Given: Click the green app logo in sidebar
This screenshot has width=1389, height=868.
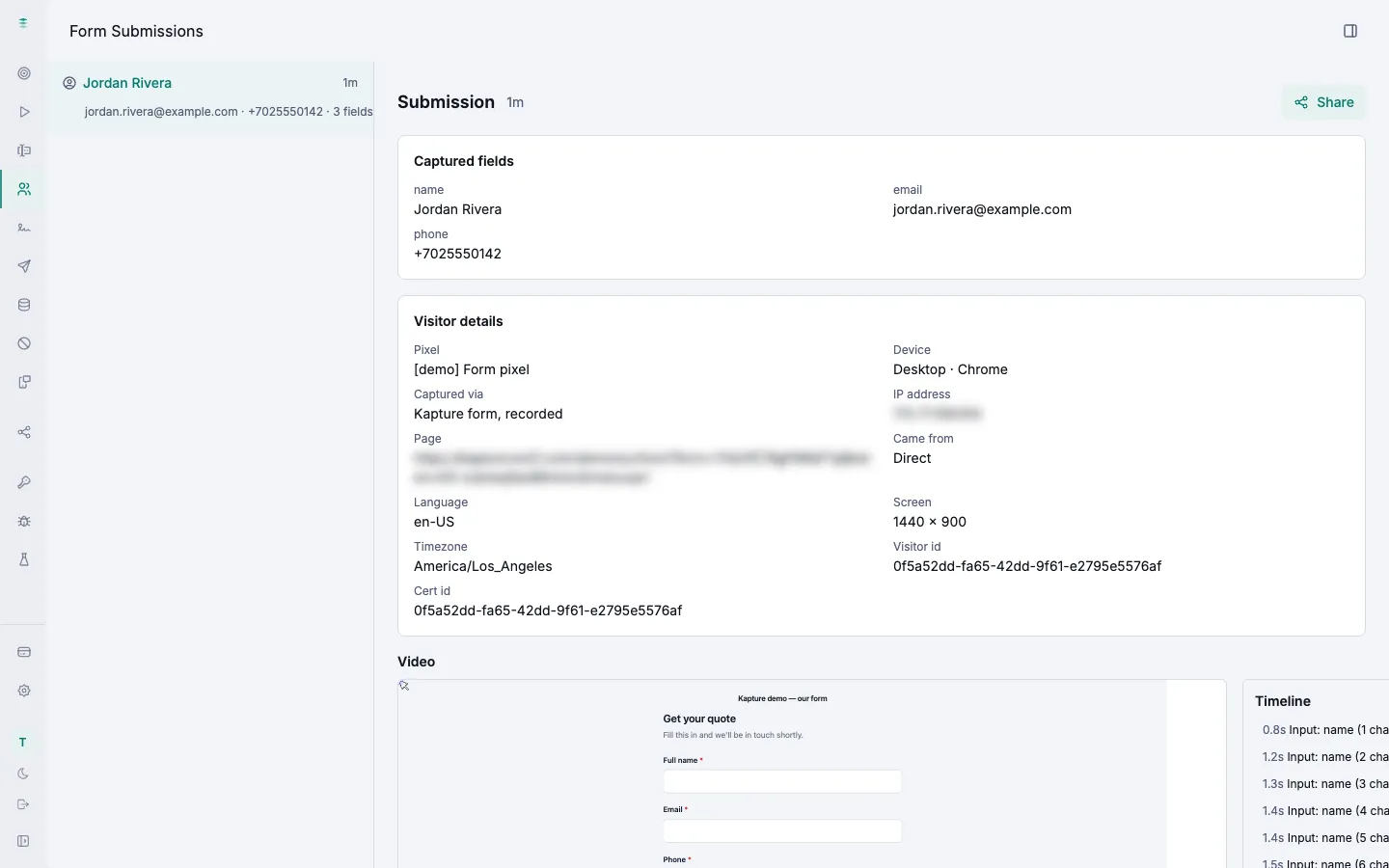Looking at the screenshot, I should tap(23, 23).
